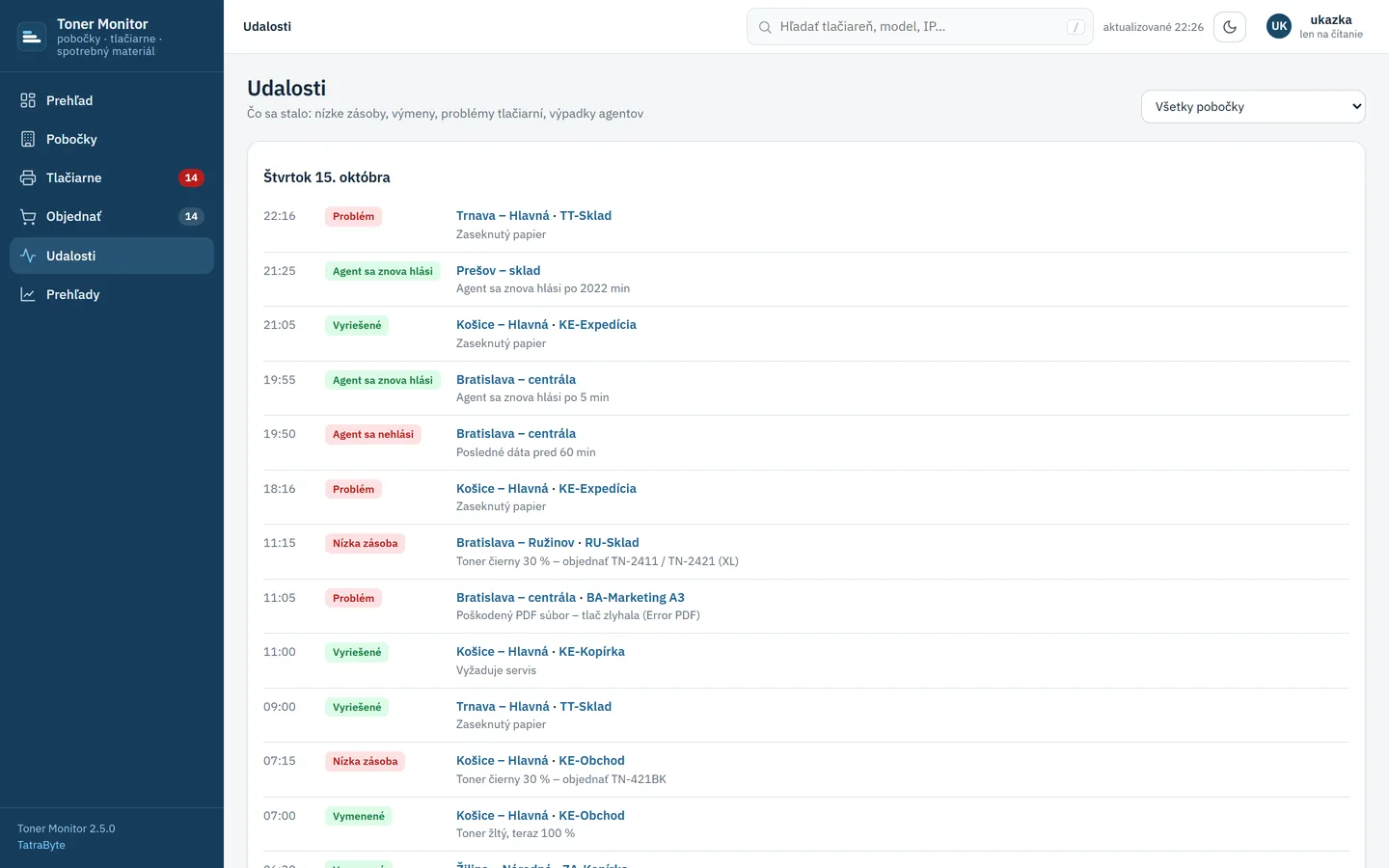
Task: Click the ukazka user name
Action: pyautogui.click(x=1331, y=19)
